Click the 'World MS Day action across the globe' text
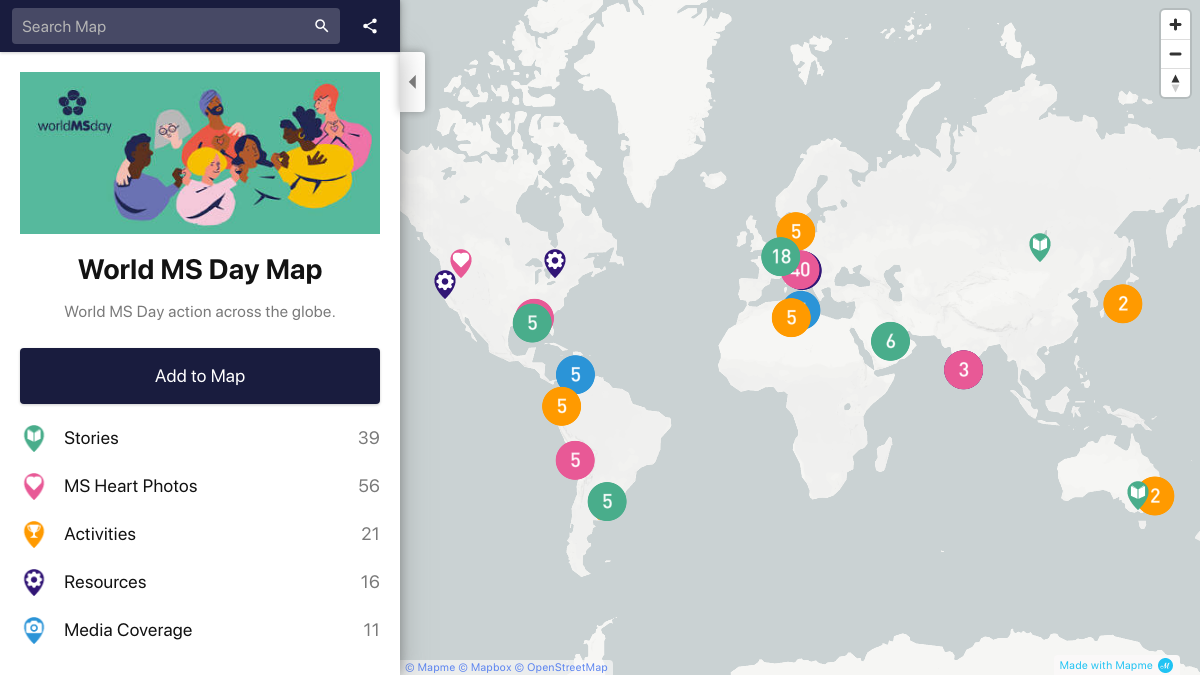Image resolution: width=1200 pixels, height=675 pixels. click(x=200, y=312)
